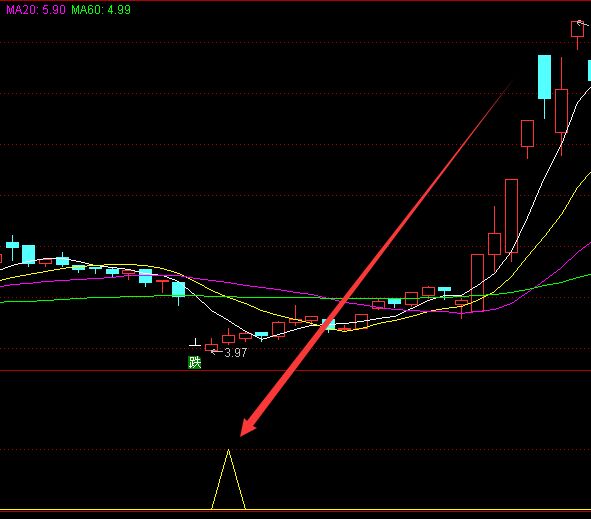Click the red candle directly above 3.97 arrow
The image size is (591, 519).
click(211, 346)
